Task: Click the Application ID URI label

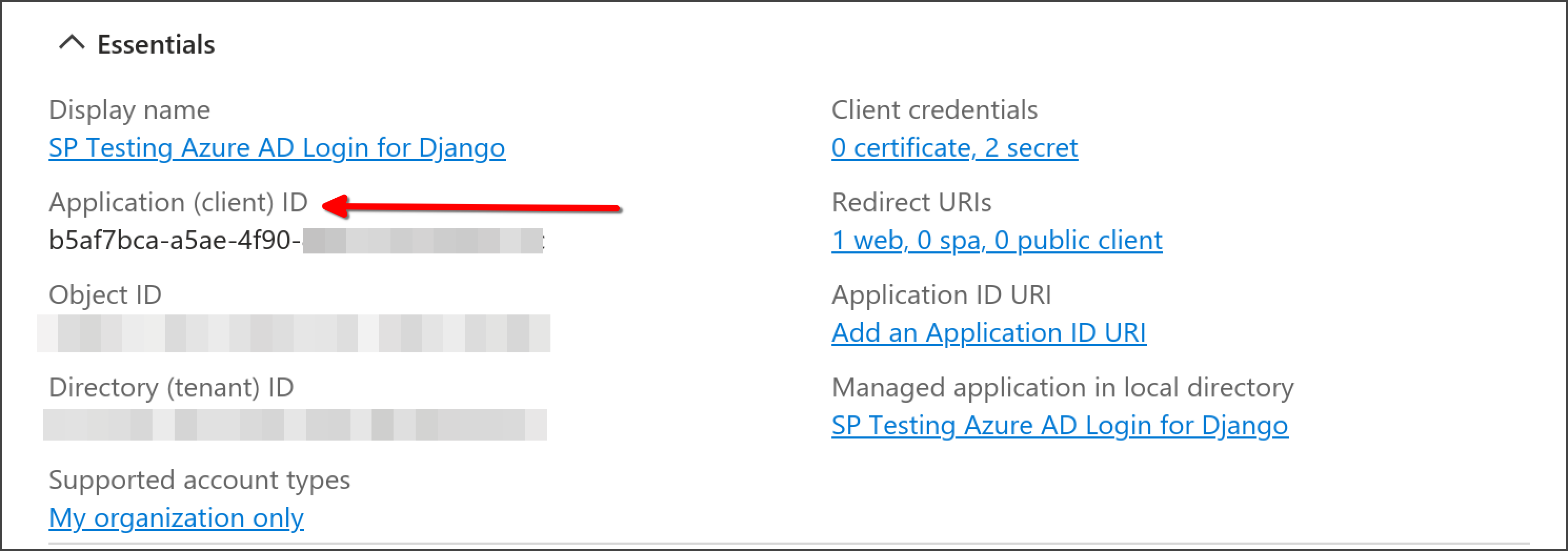Action: click(943, 295)
